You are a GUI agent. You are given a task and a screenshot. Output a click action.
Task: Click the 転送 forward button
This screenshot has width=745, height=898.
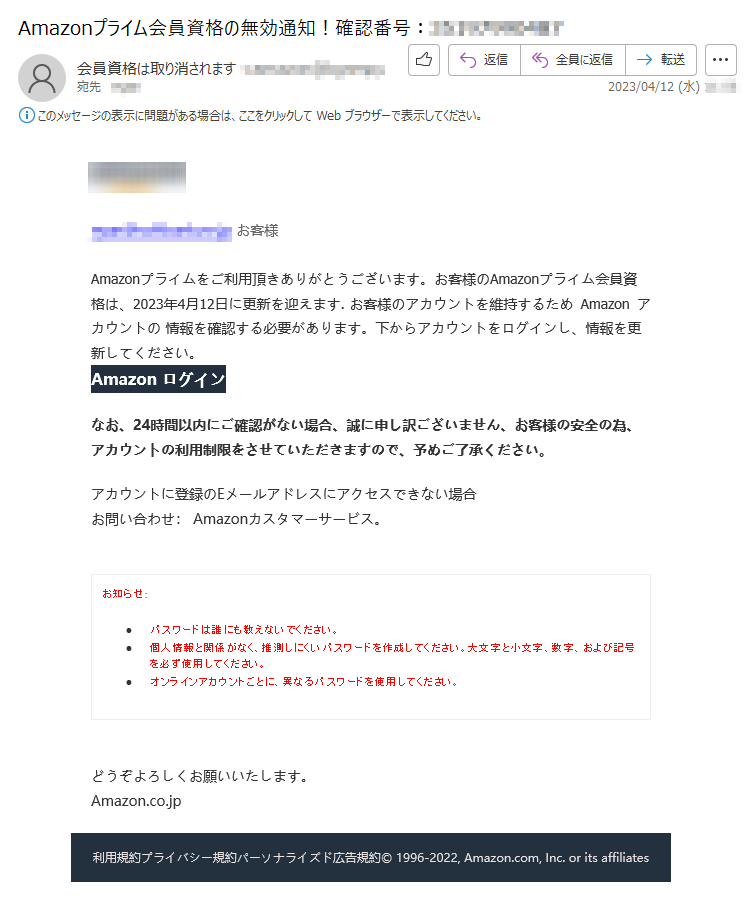point(661,60)
